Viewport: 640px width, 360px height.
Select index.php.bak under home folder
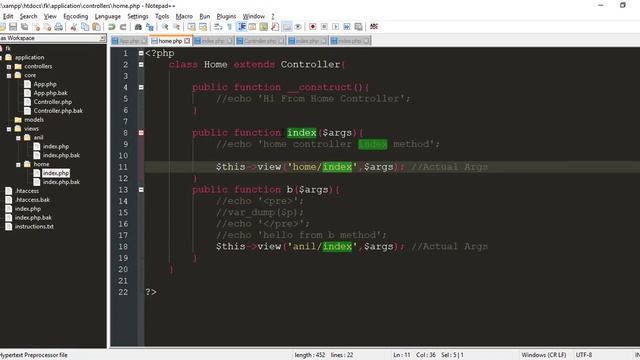[x=61, y=182]
